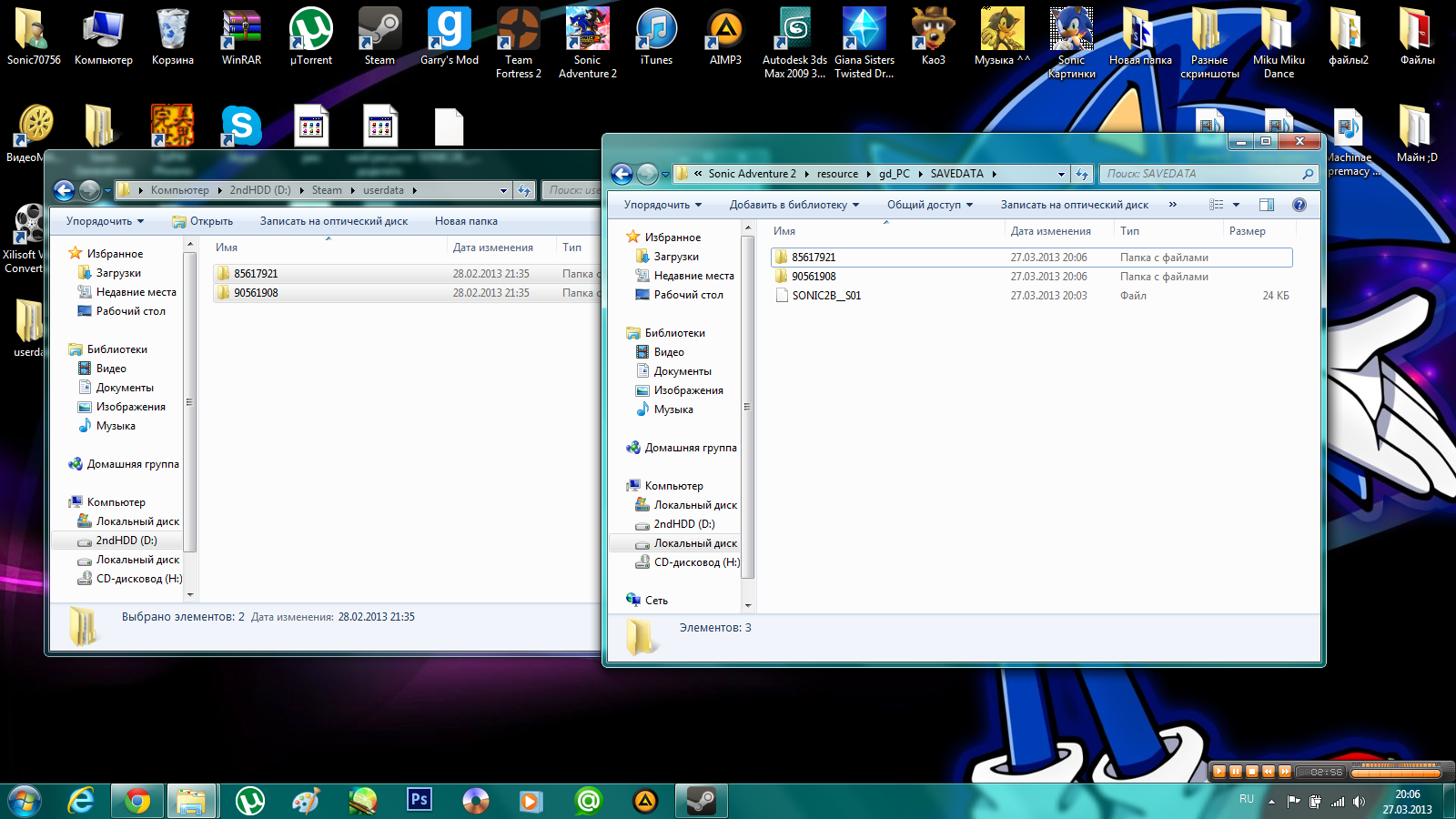This screenshot has width=1456, height=819.
Task: Open Internet Explorer from the taskbar
Action: point(81,801)
